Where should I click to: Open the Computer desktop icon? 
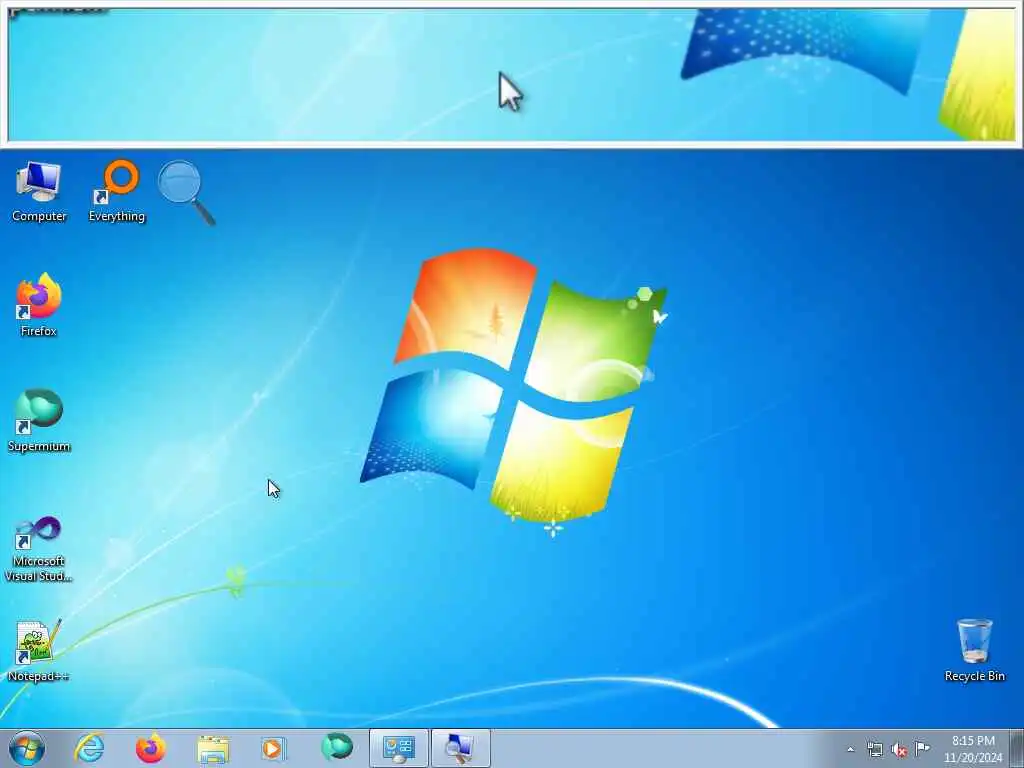coord(39,191)
